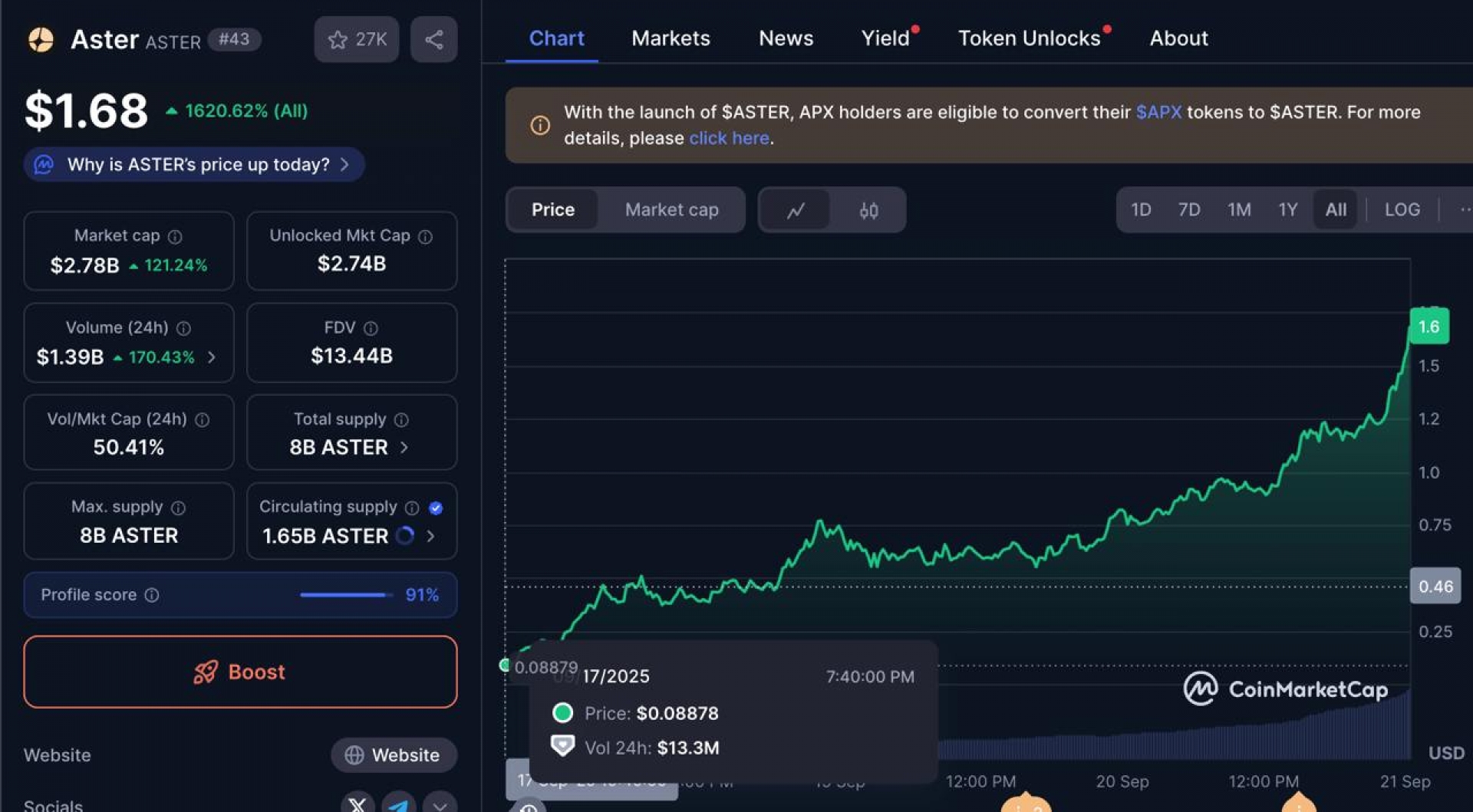This screenshot has height=812, width=1473.
Task: Switch to candlestick chart icon
Action: [868, 209]
